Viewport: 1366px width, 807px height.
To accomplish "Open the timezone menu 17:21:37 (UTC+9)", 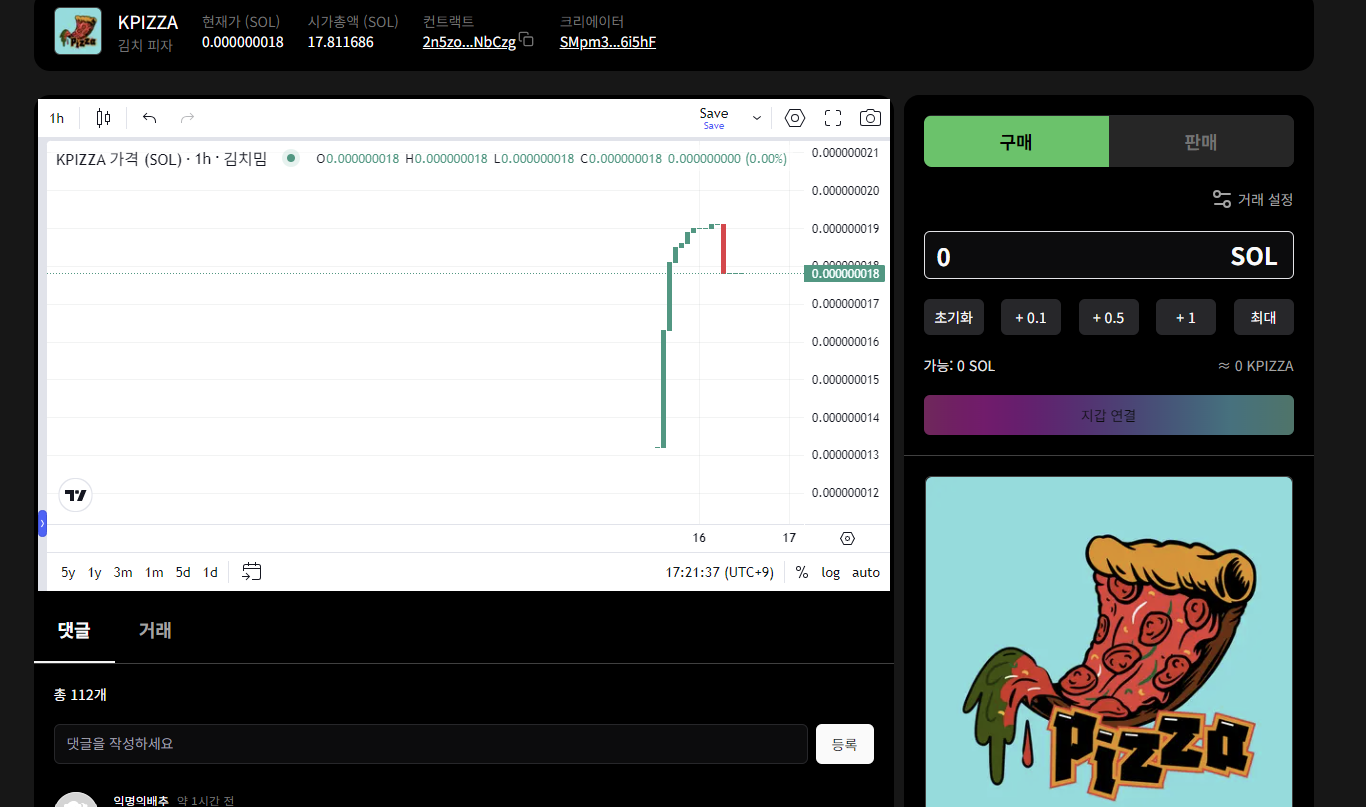I will (720, 572).
